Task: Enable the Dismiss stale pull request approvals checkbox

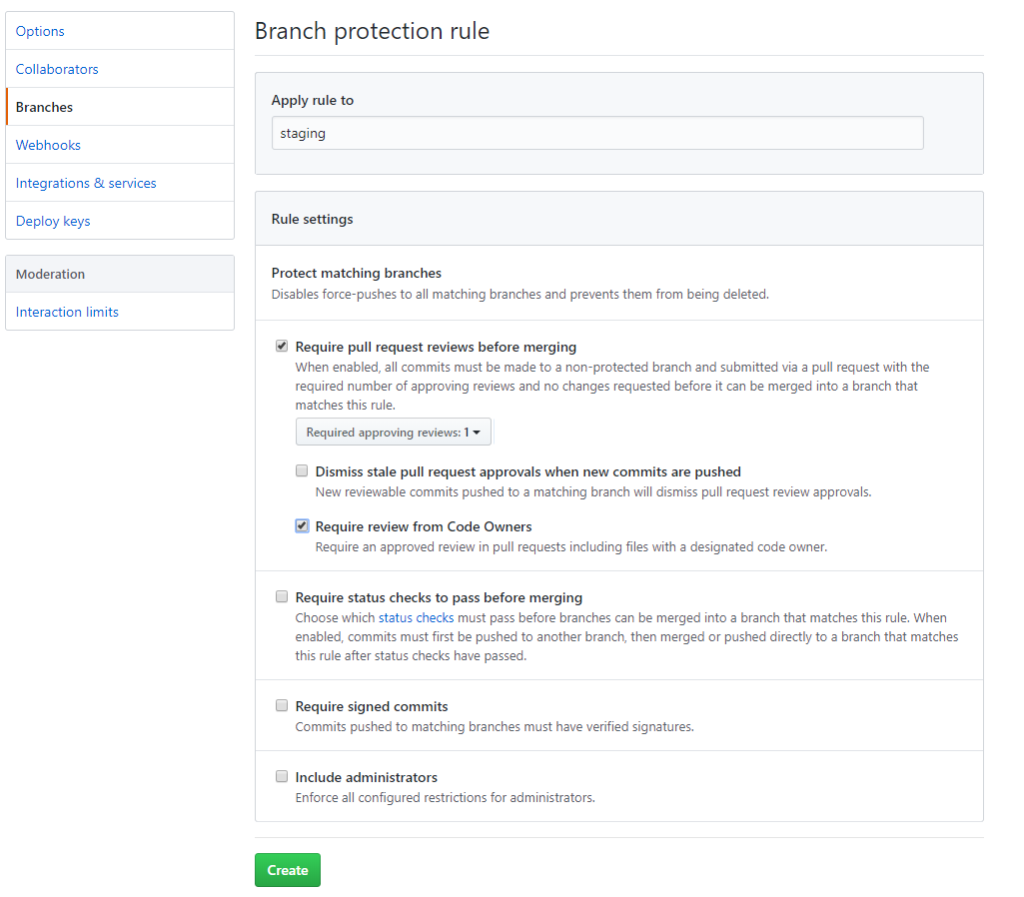Action: (x=301, y=470)
